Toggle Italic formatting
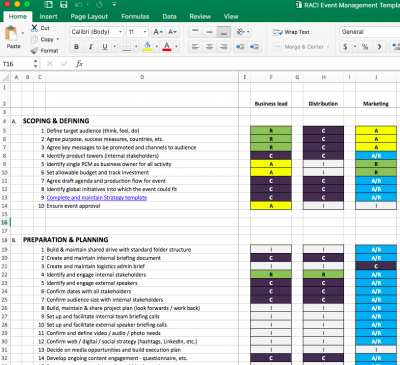The height and width of the screenshot is (365, 400). click(90, 47)
